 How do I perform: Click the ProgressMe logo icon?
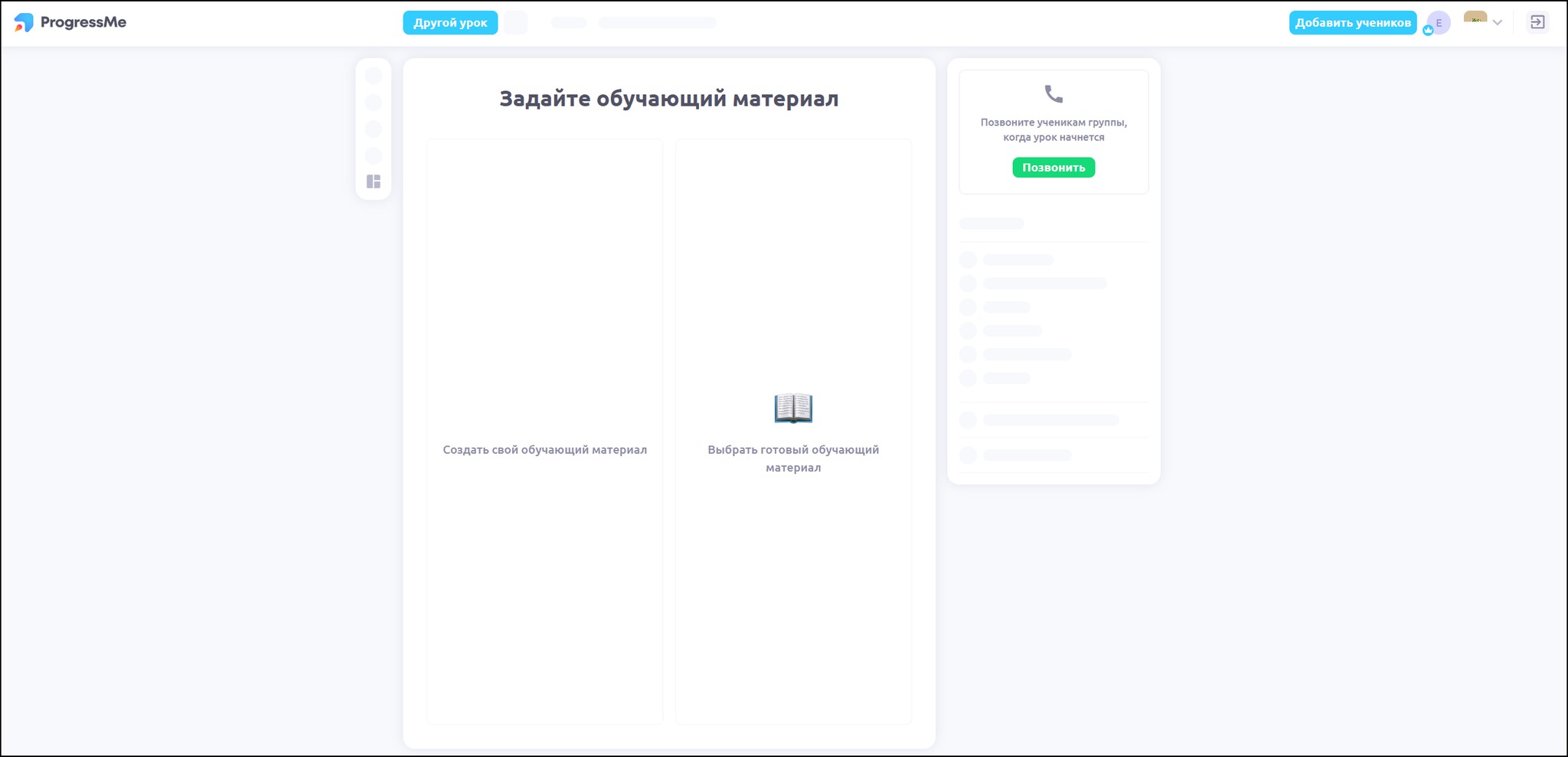tap(24, 23)
